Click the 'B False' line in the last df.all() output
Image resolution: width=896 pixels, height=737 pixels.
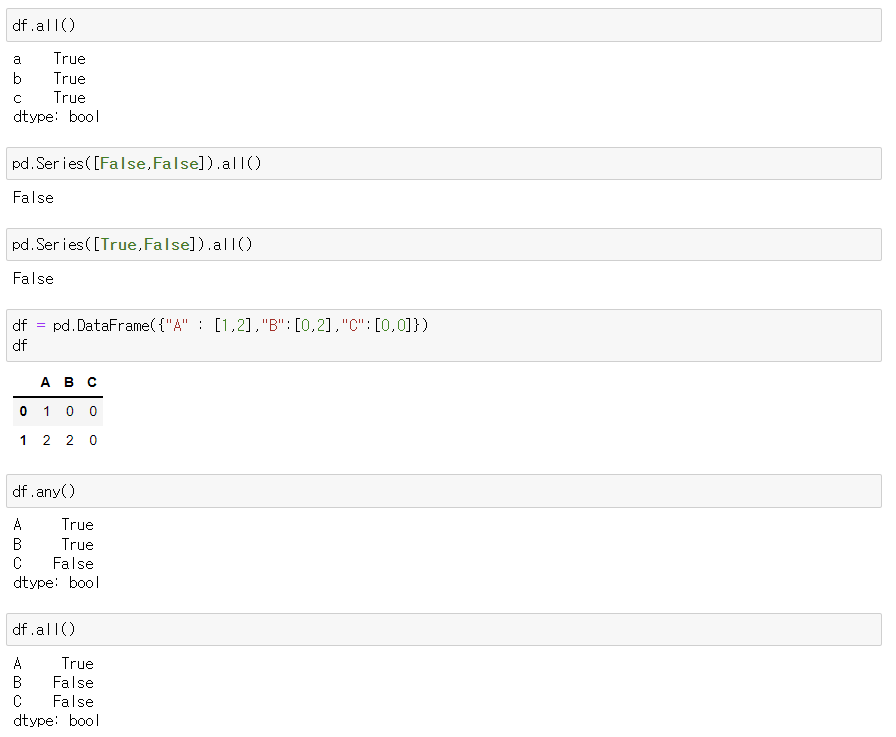pyautogui.click(x=53, y=683)
